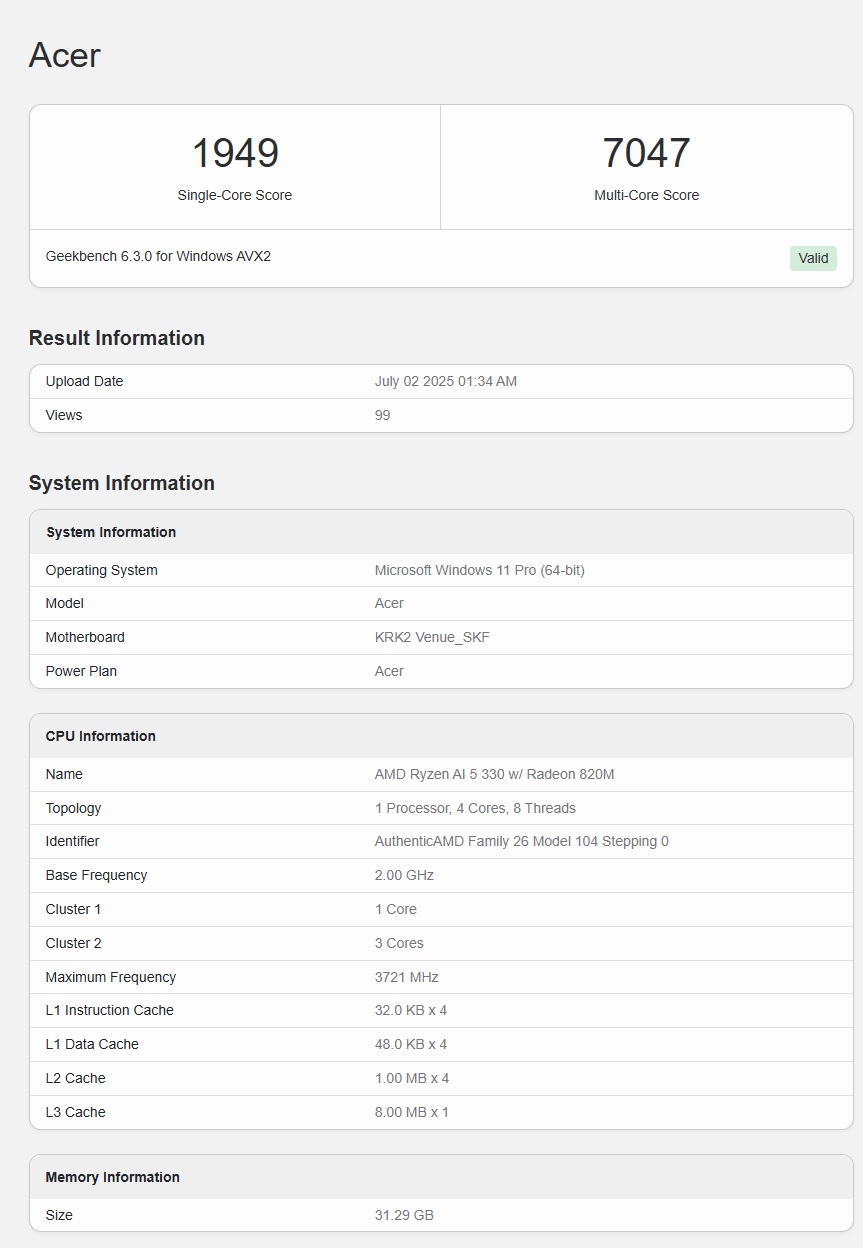Select the Maximum Frequency label

click(111, 977)
